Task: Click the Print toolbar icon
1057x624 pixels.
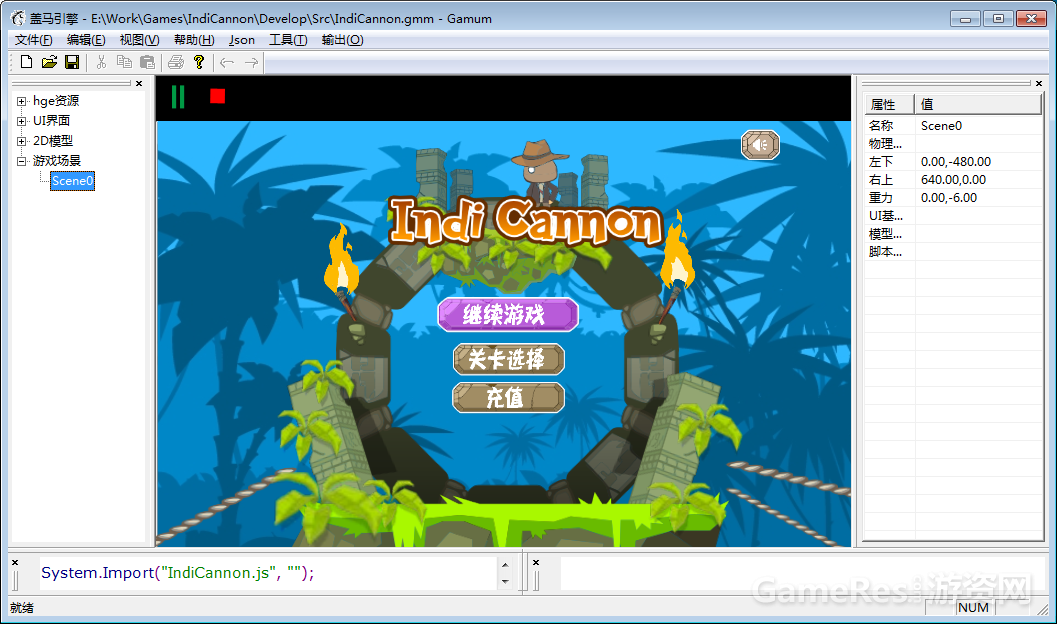Action: pyautogui.click(x=176, y=63)
